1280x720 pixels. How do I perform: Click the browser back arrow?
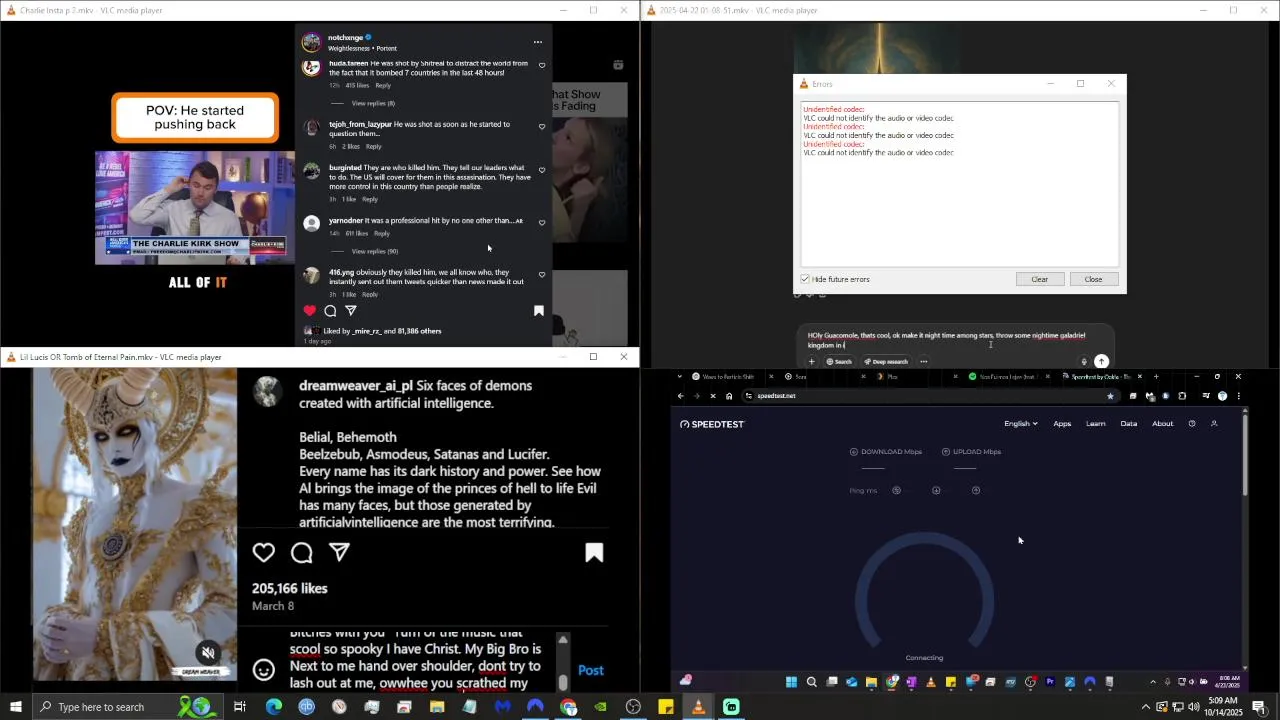tap(681, 396)
